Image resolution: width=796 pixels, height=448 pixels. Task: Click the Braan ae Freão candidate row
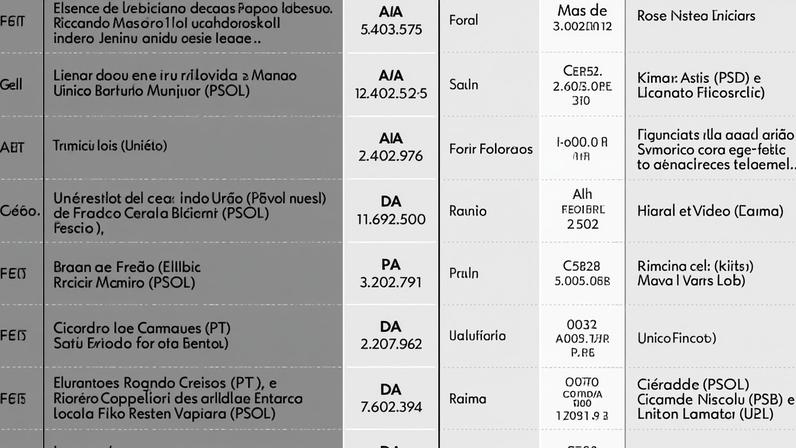pos(193,274)
